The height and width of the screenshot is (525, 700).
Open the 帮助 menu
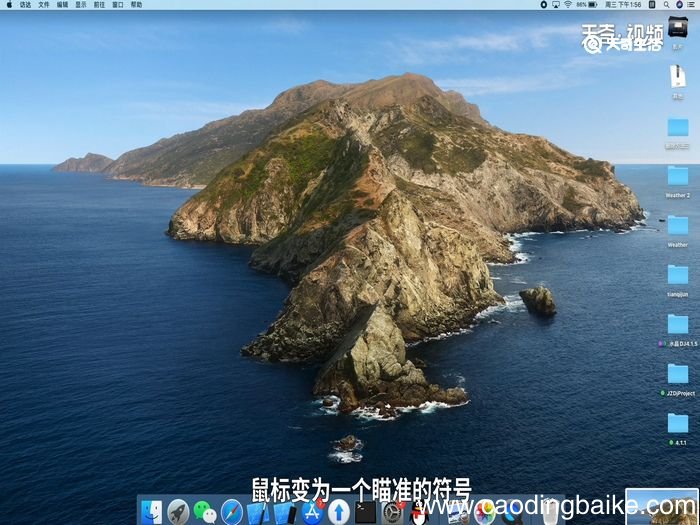click(x=136, y=5)
